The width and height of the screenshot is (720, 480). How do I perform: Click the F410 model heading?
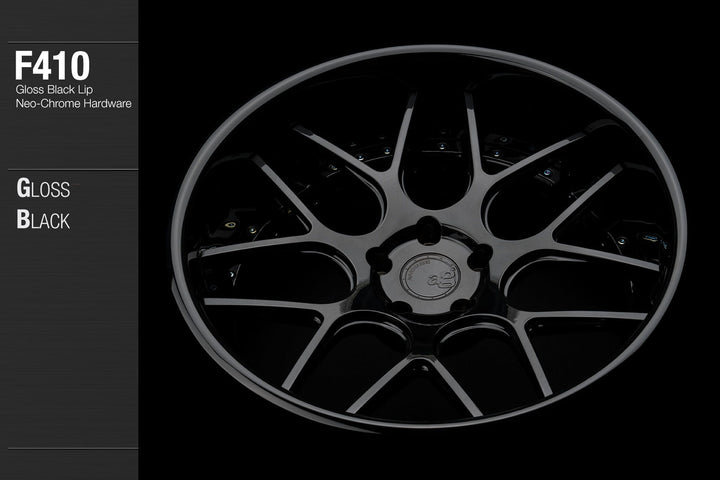point(52,66)
